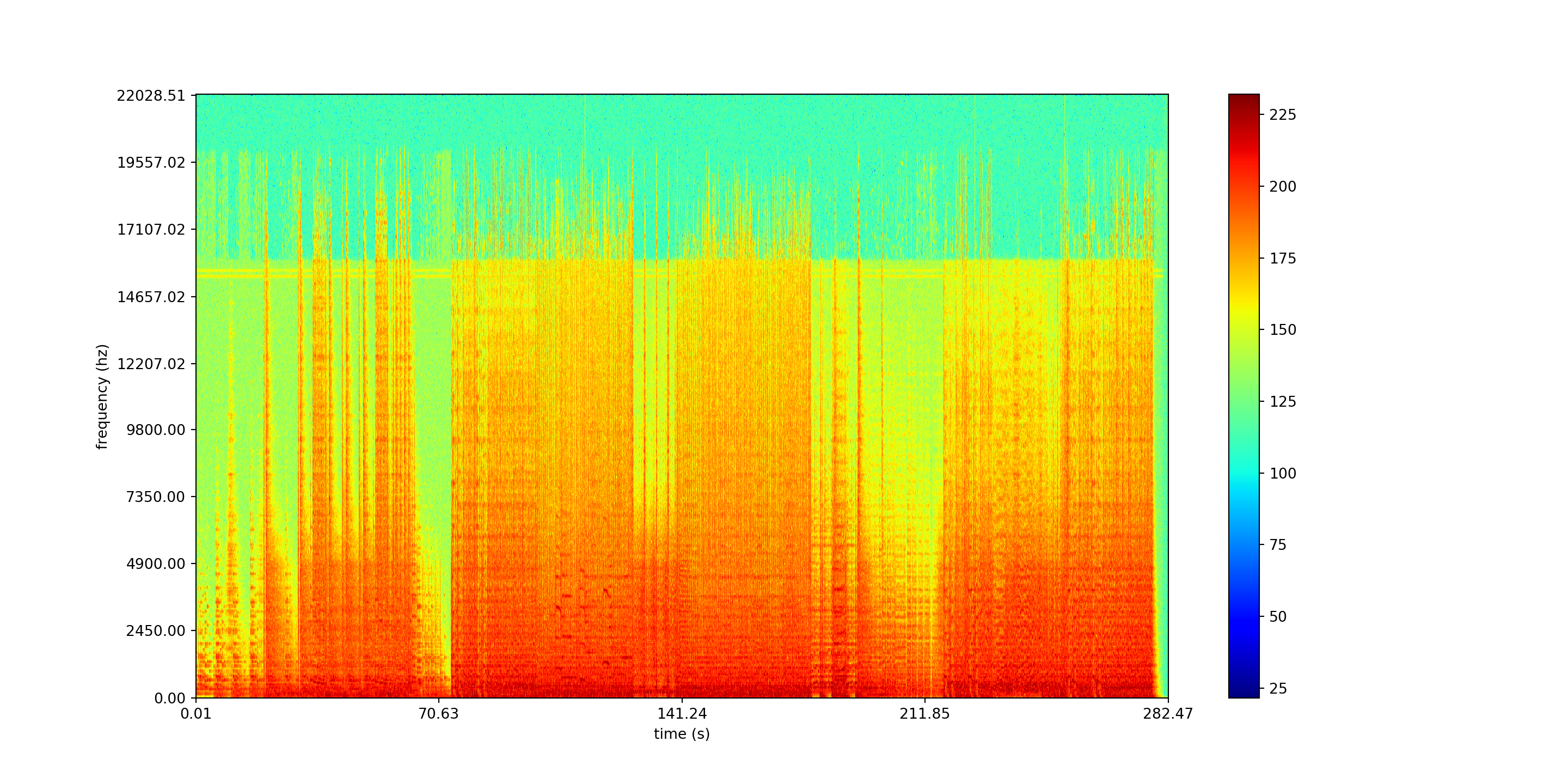Screen dimensions: 1568x784
Task: Click the 'time (s)' x-axis label
Action: tap(682, 734)
